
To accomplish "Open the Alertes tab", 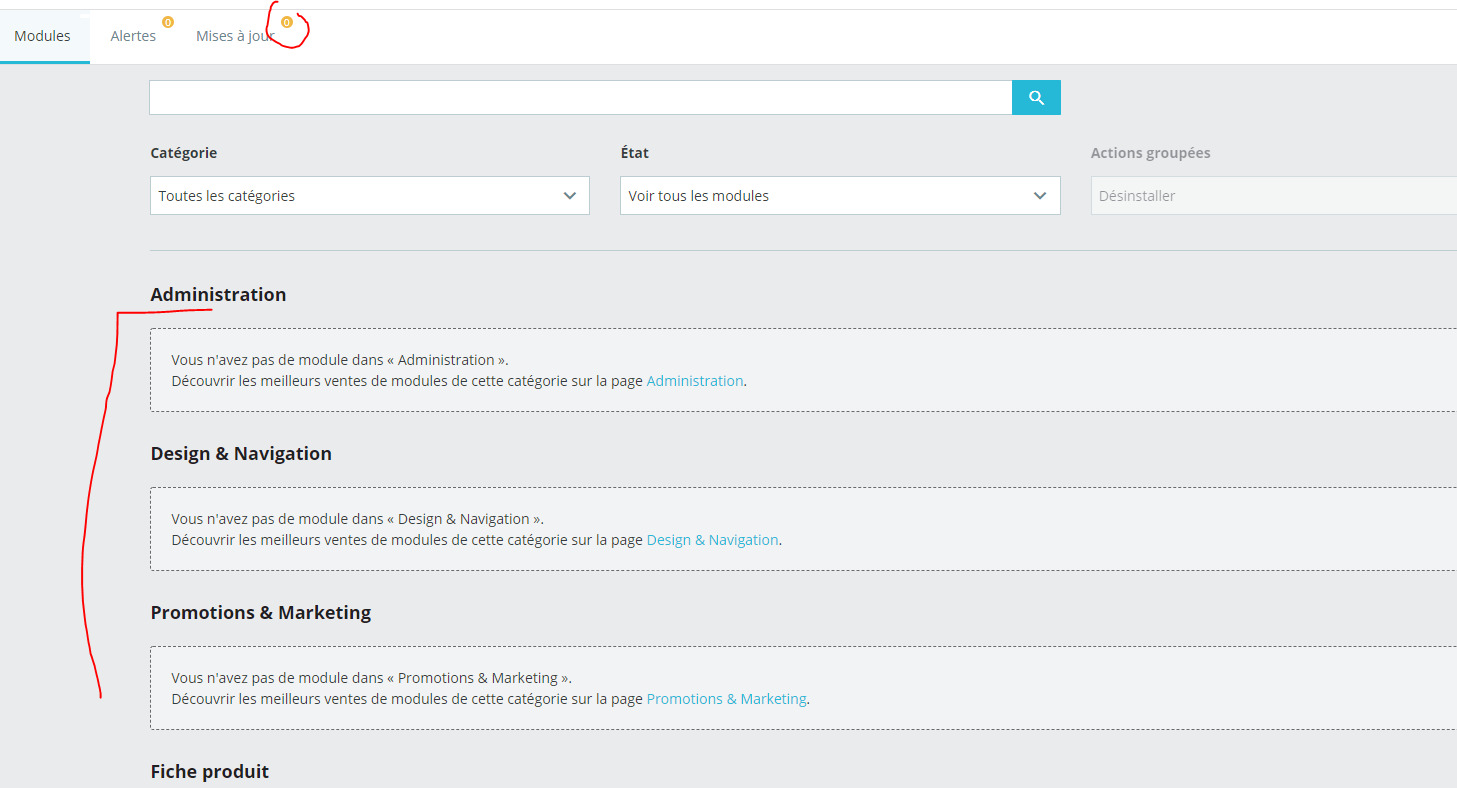I will point(133,36).
